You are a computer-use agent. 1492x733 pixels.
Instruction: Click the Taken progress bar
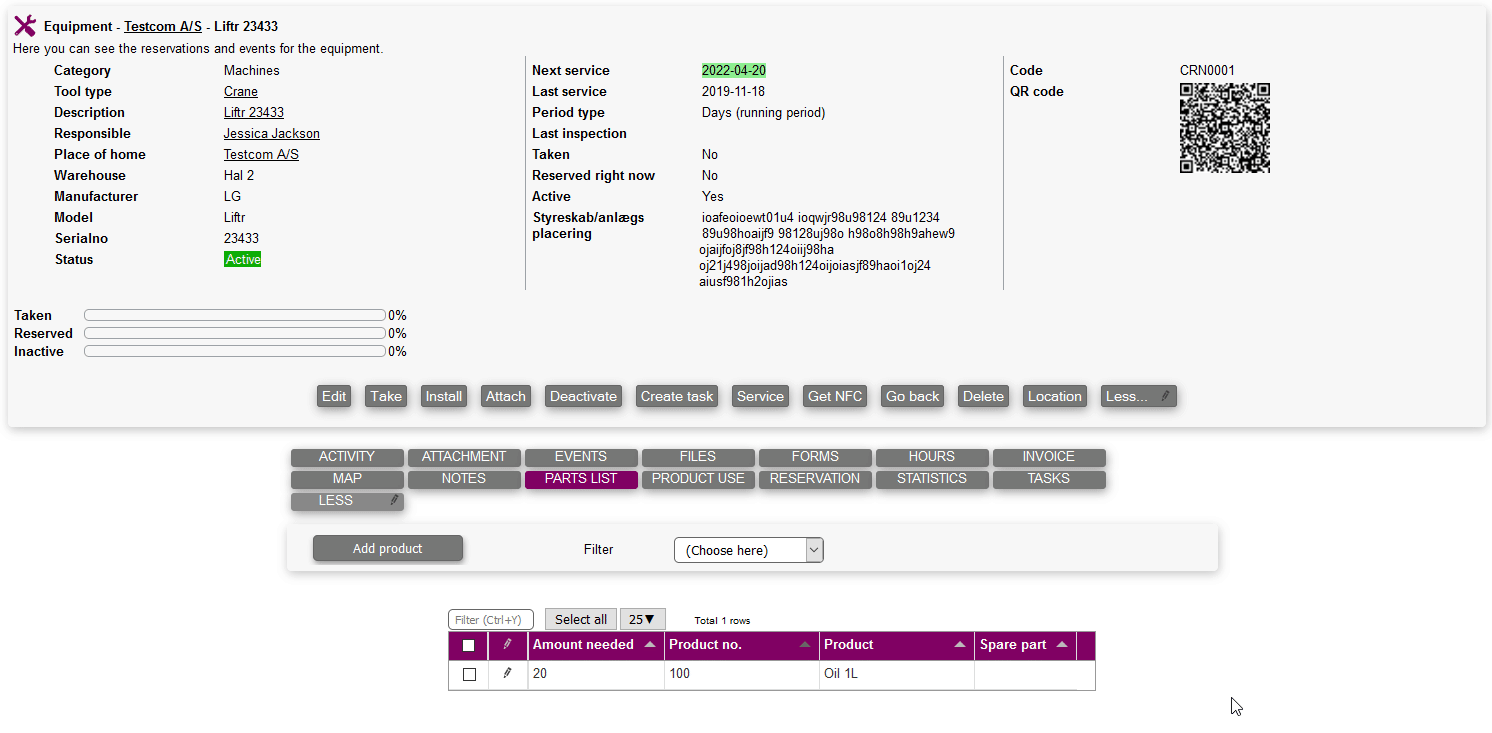pos(235,315)
